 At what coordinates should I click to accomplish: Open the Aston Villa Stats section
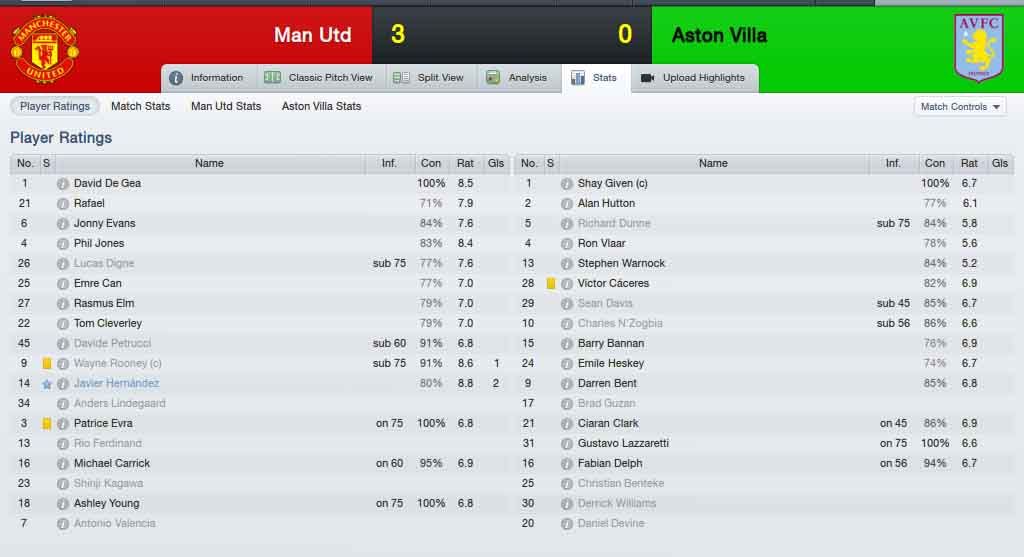(321, 106)
